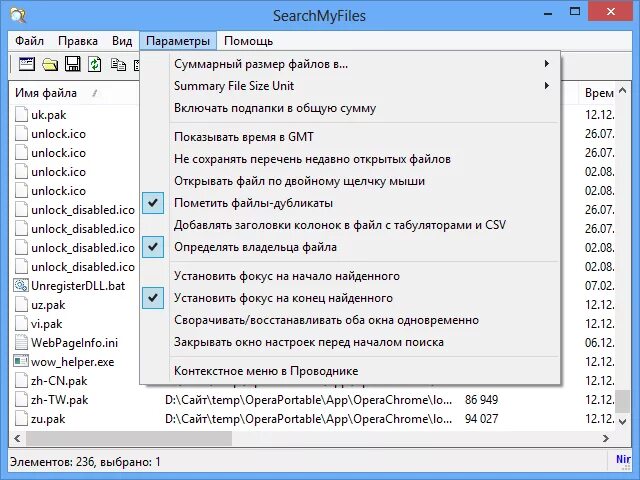This screenshot has height=480, width=640.
Task: Close the open Параметры menu
Action: pyautogui.click(x=178, y=41)
